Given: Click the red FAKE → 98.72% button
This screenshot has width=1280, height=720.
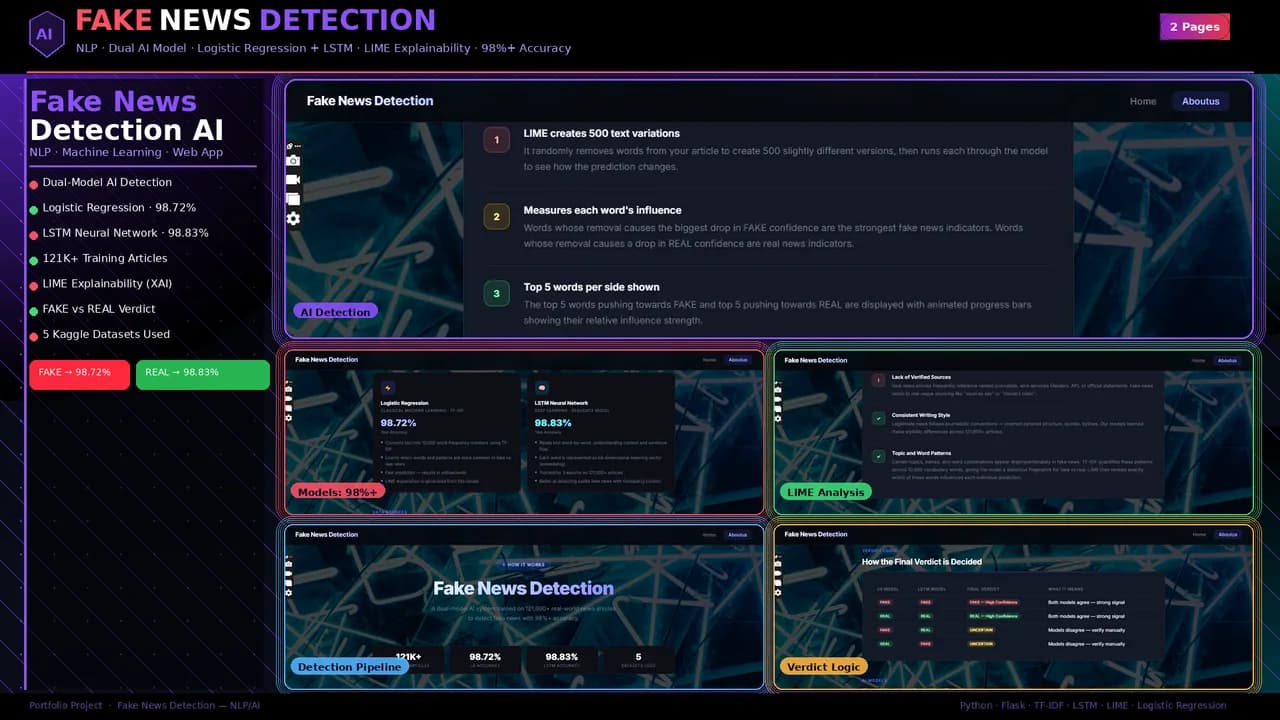Looking at the screenshot, I should pos(79,374).
